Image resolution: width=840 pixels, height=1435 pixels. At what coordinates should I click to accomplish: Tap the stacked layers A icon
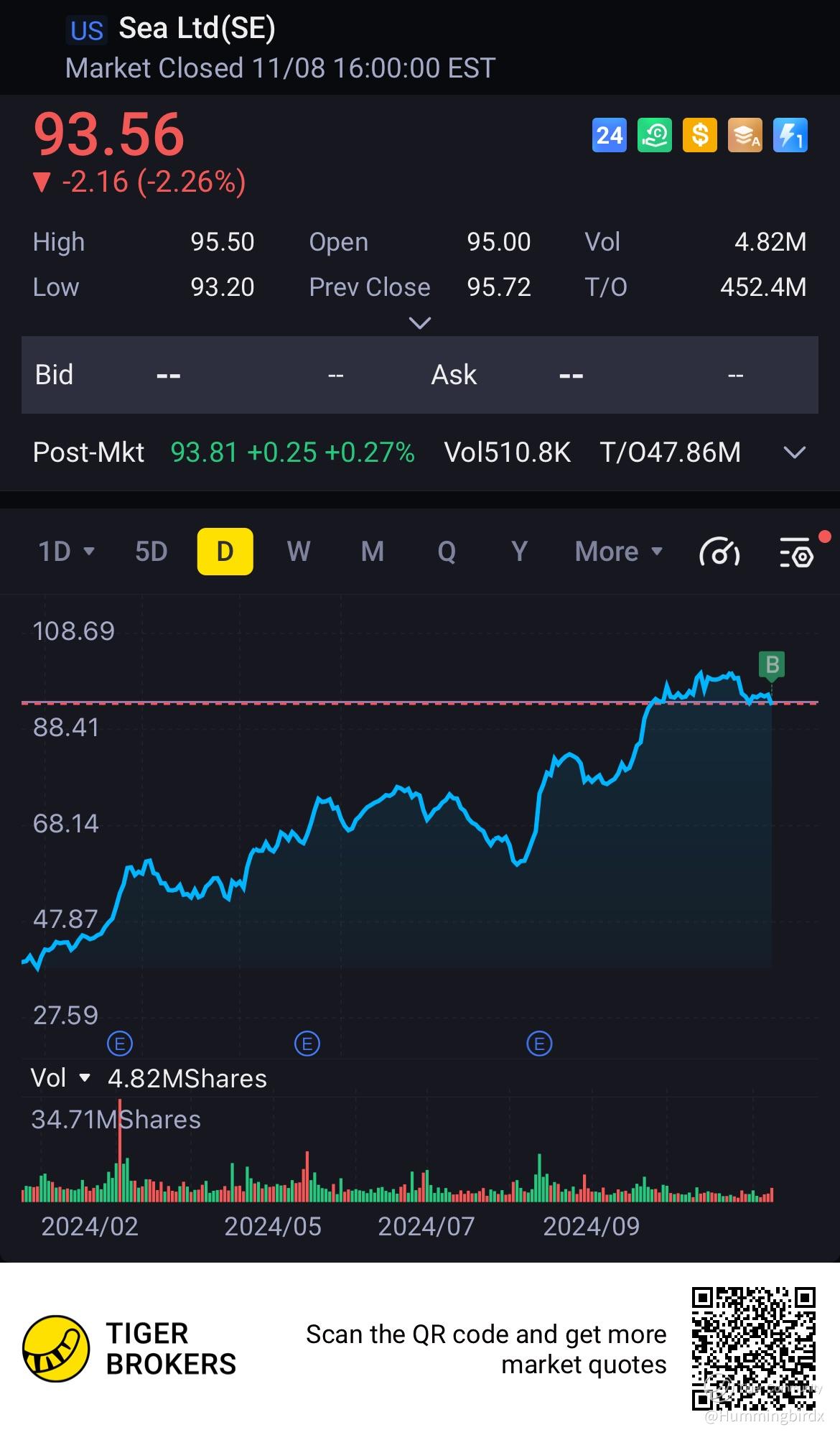pos(745,135)
